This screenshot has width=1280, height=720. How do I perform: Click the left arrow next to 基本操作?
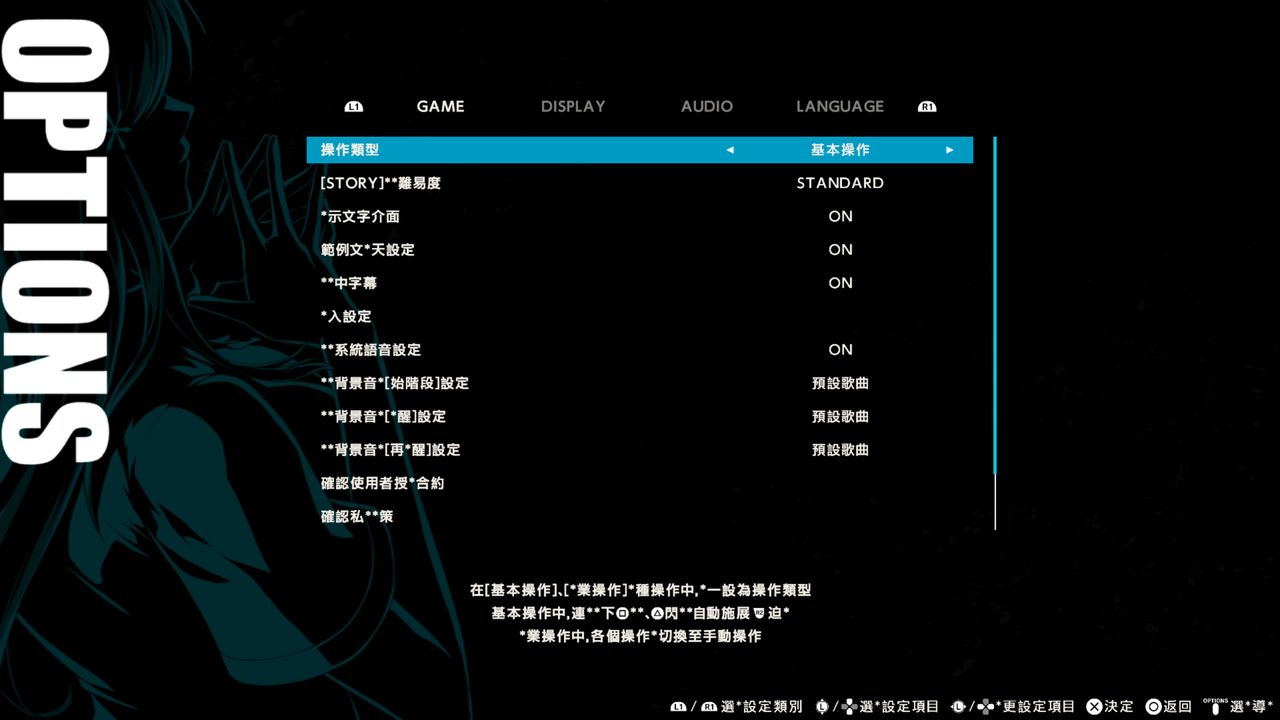click(x=730, y=150)
